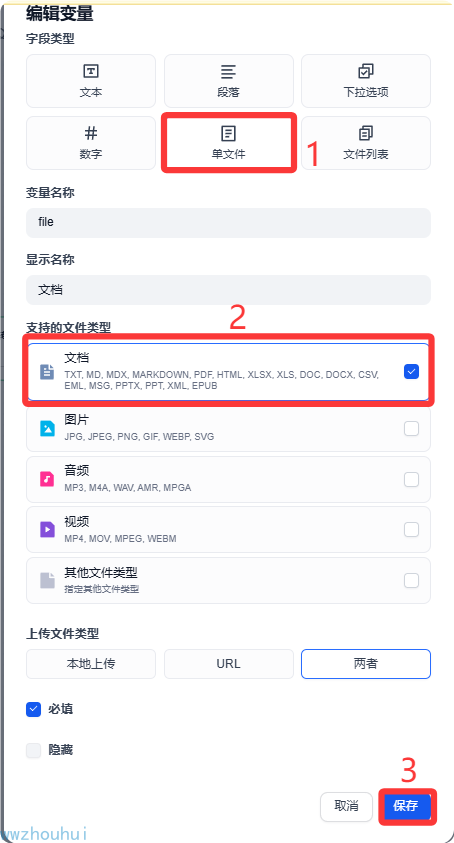Toggle the 必填 required checkbox
Image resolution: width=454 pixels, height=843 pixels.
pos(33,710)
